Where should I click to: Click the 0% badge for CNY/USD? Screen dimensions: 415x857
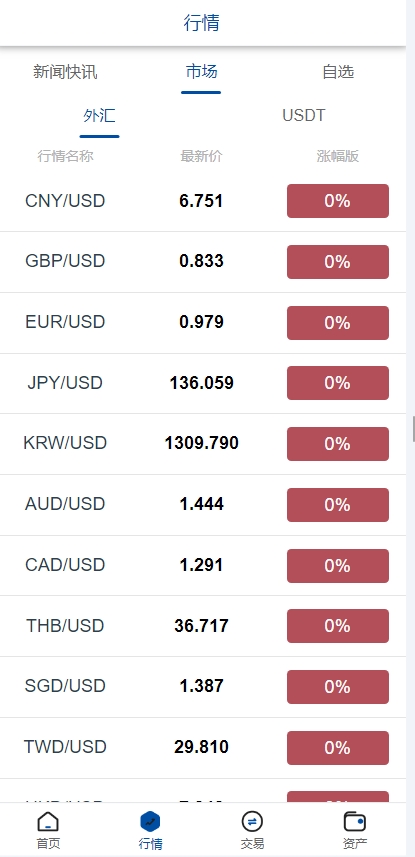click(338, 201)
